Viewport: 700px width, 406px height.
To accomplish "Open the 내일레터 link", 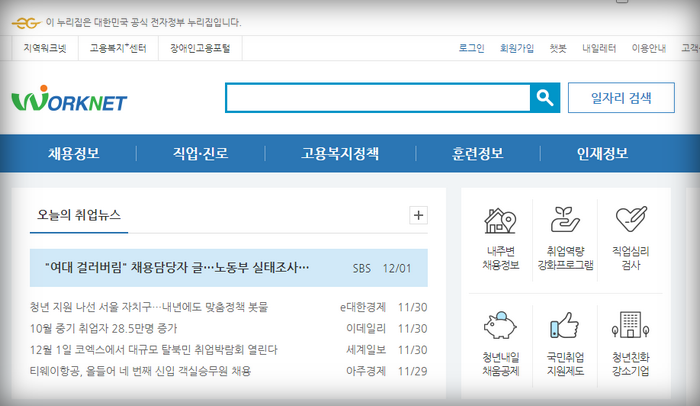I will point(599,48).
